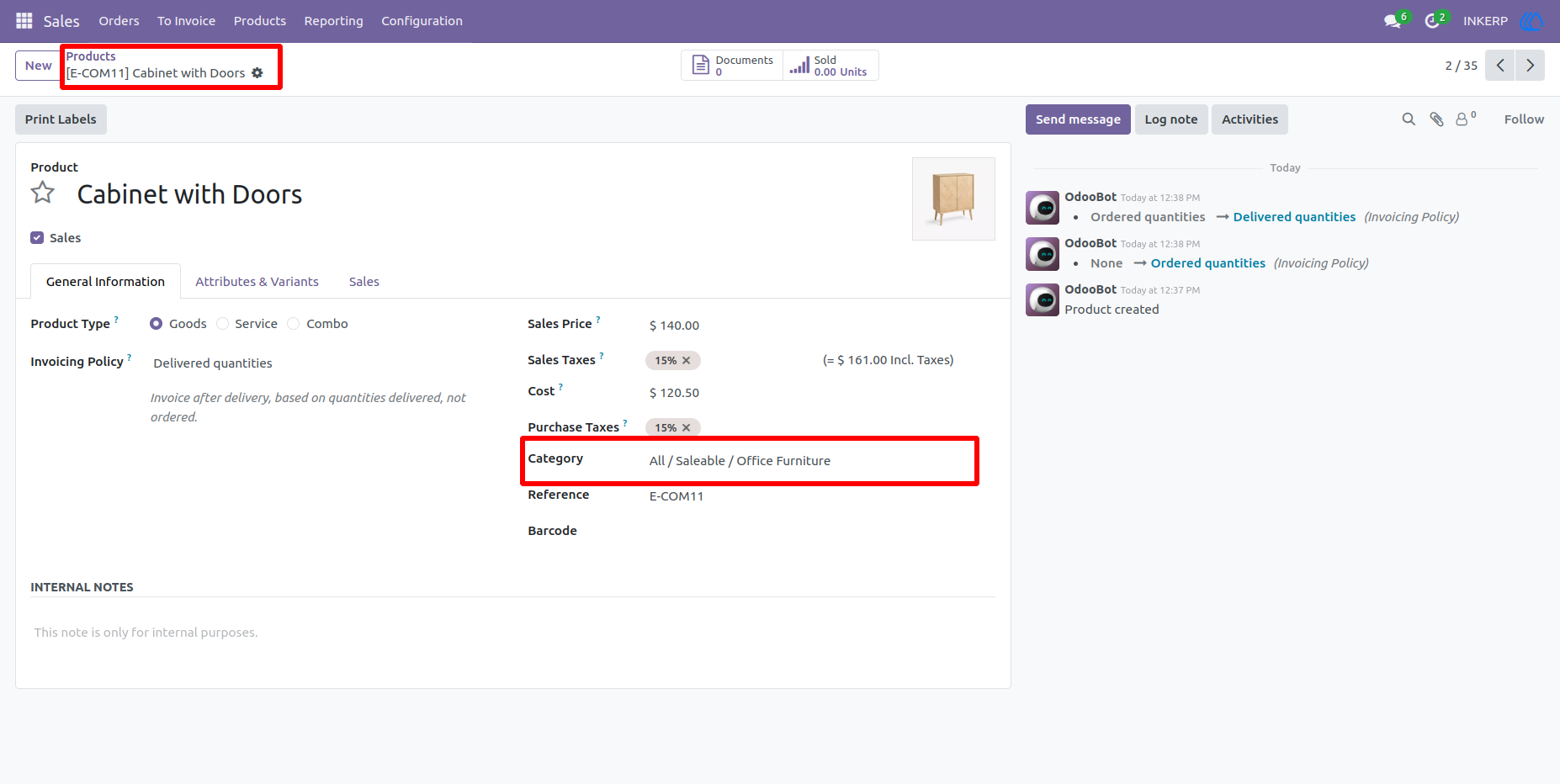Open the apps grid menu icon
The width and height of the screenshot is (1560, 784).
point(24,20)
